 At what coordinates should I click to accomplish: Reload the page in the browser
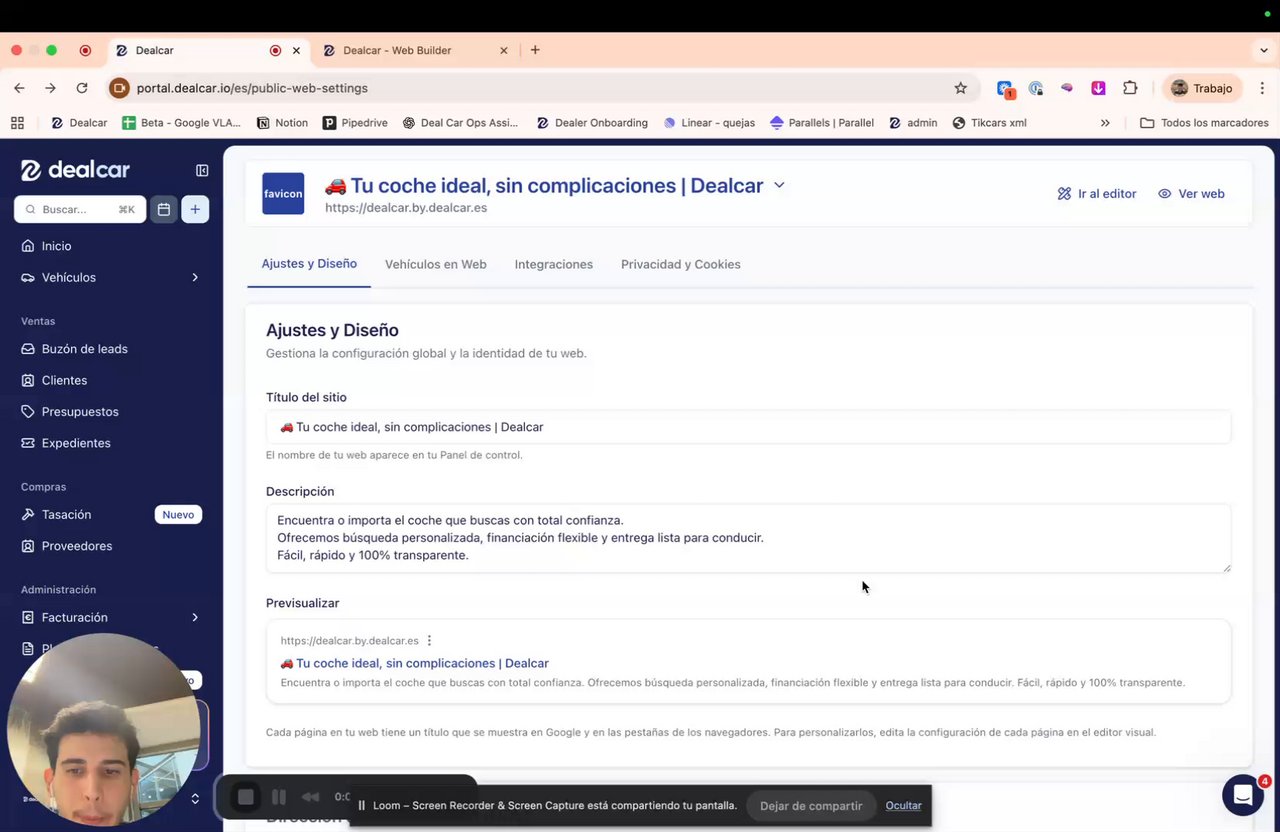click(x=82, y=88)
